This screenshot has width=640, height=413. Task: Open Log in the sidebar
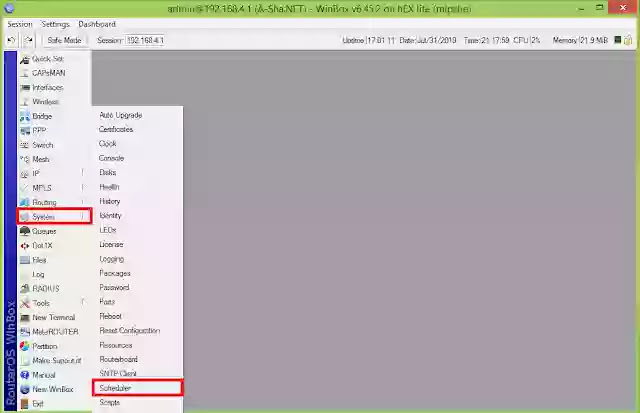(x=54, y=274)
